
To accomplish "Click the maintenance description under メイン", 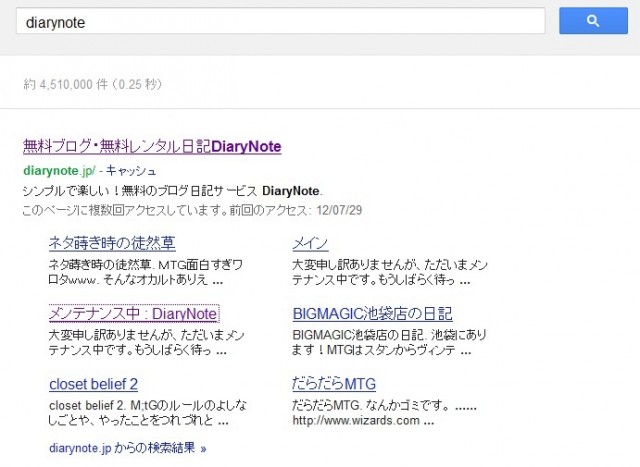I will pyautogui.click(x=390, y=272).
